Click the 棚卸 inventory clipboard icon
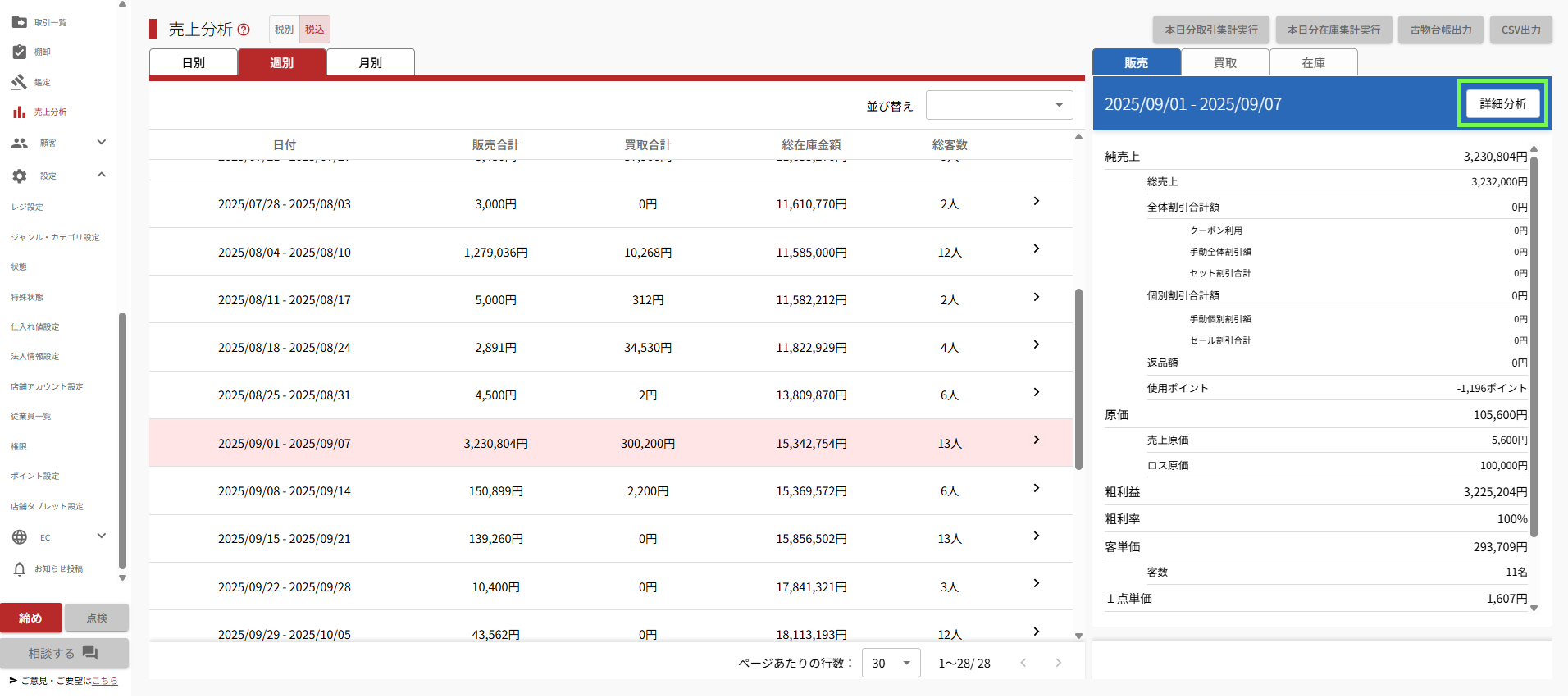 (20, 52)
